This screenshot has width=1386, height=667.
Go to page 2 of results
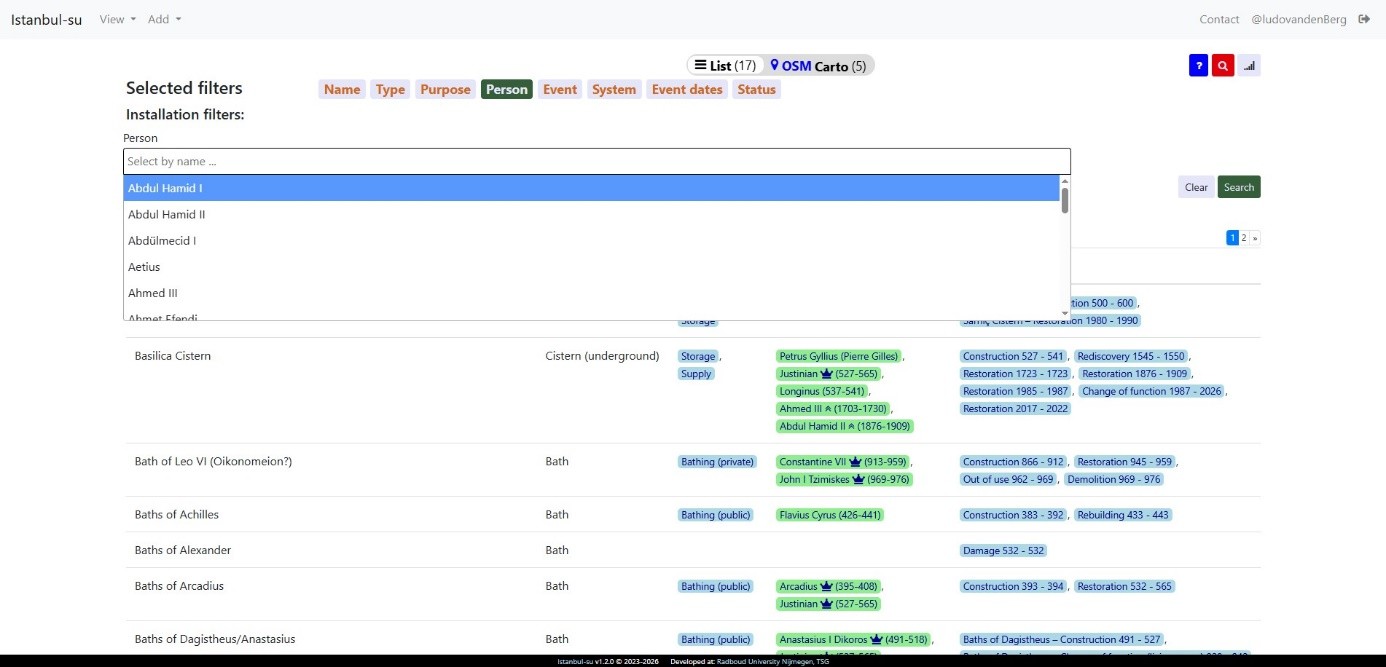pos(1244,238)
